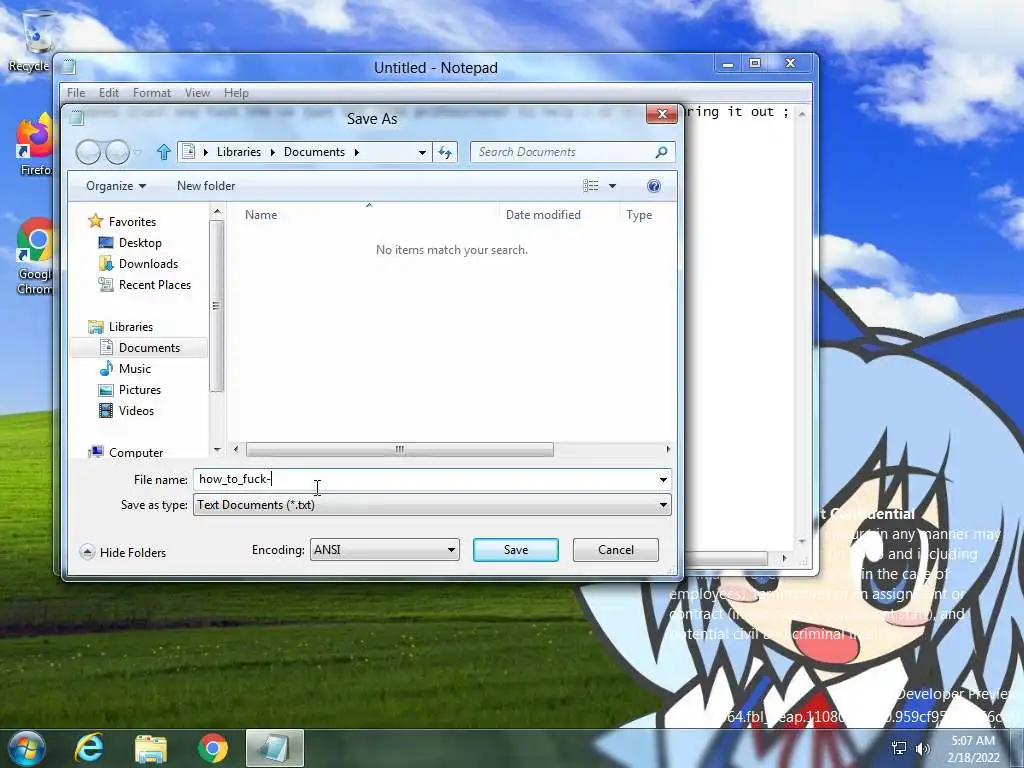
Task: Click the Forward navigation button
Action: (x=117, y=152)
